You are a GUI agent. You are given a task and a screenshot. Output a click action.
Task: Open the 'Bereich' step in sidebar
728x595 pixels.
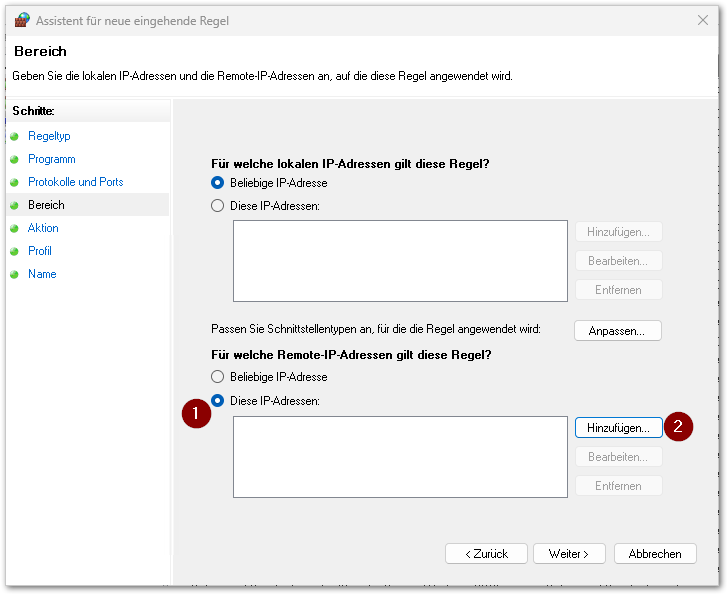(x=46, y=205)
